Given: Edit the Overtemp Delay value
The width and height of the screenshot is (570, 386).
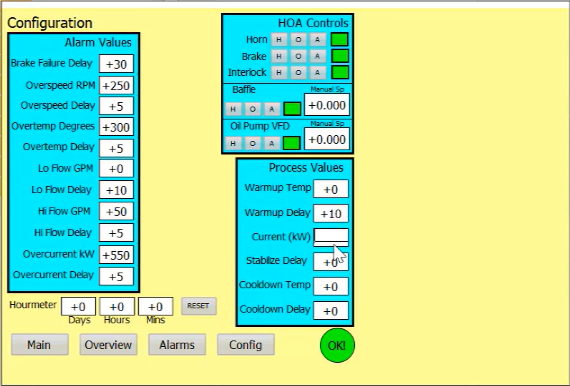Looking at the screenshot, I should pos(116,148).
